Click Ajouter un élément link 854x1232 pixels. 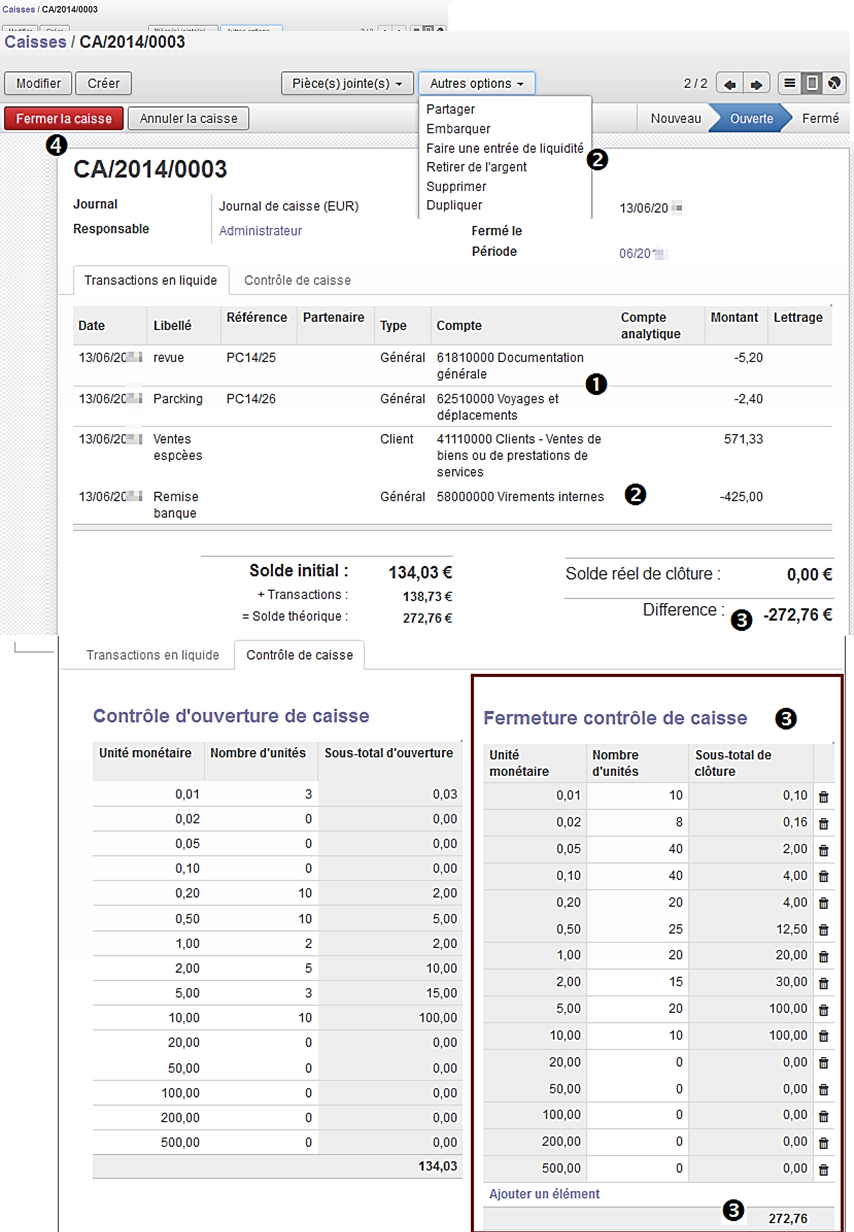coord(544,1194)
